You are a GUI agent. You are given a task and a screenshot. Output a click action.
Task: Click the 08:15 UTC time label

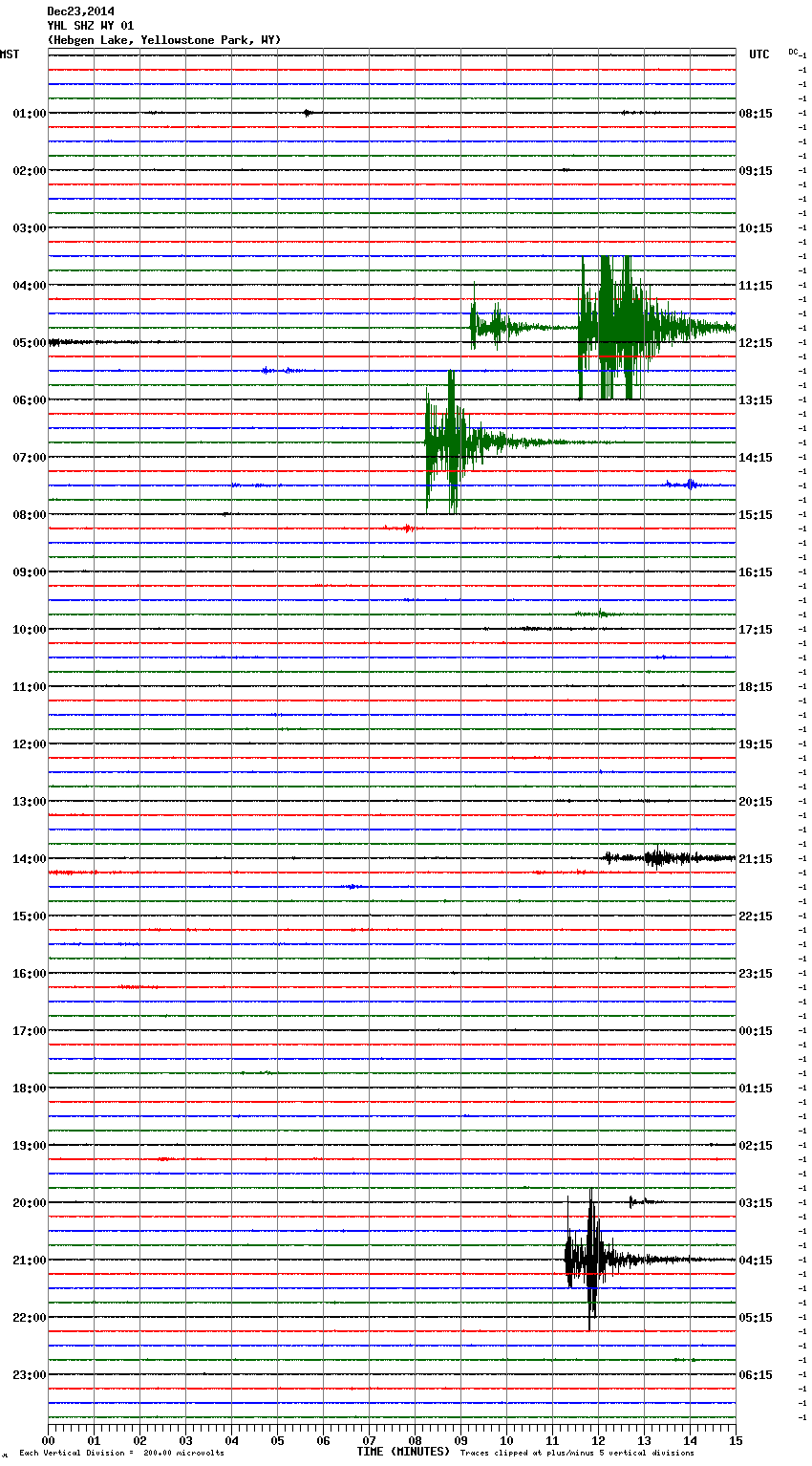click(756, 114)
